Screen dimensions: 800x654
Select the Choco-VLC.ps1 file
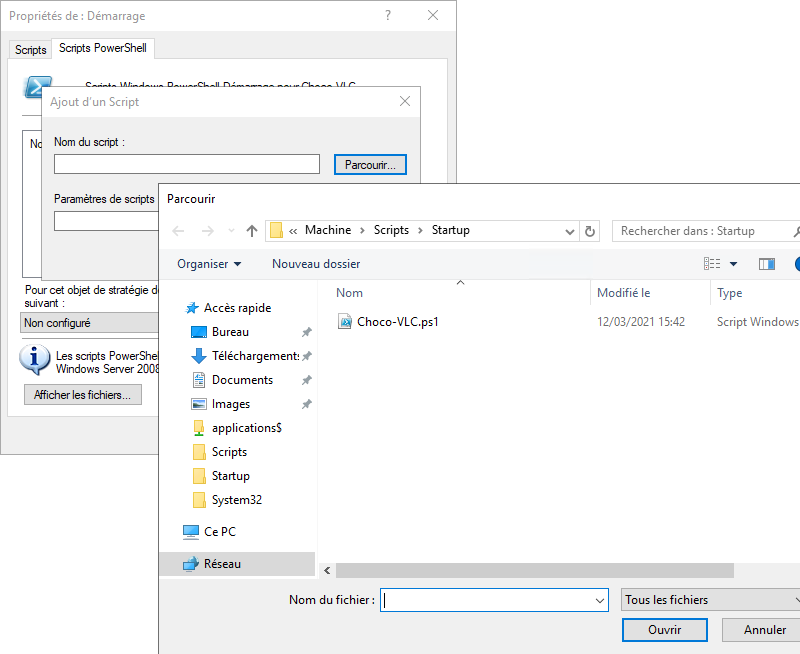pyautogui.click(x=397, y=322)
